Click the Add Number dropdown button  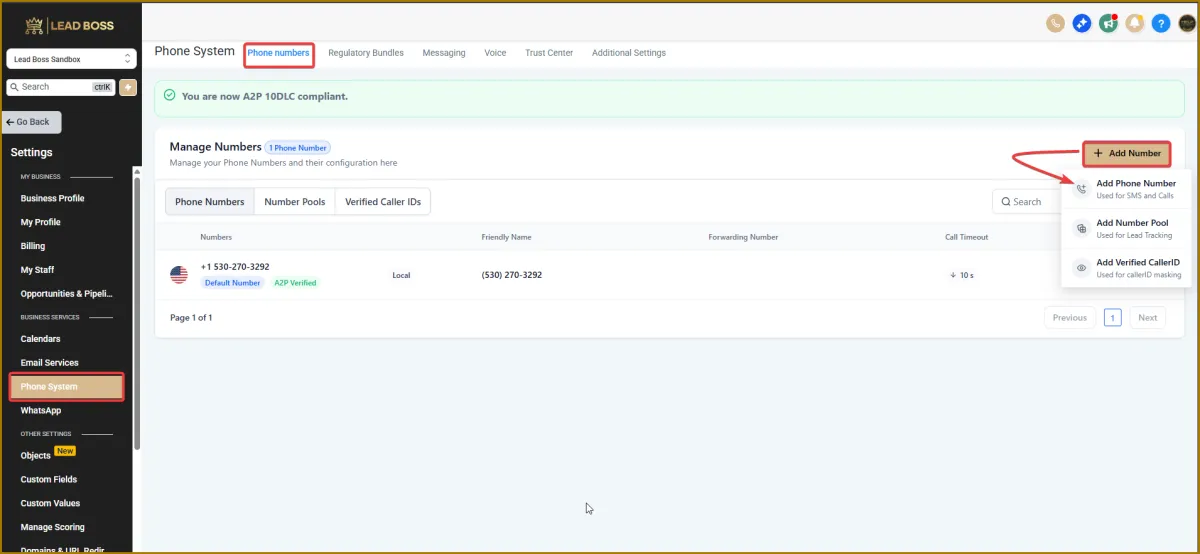coord(1127,153)
